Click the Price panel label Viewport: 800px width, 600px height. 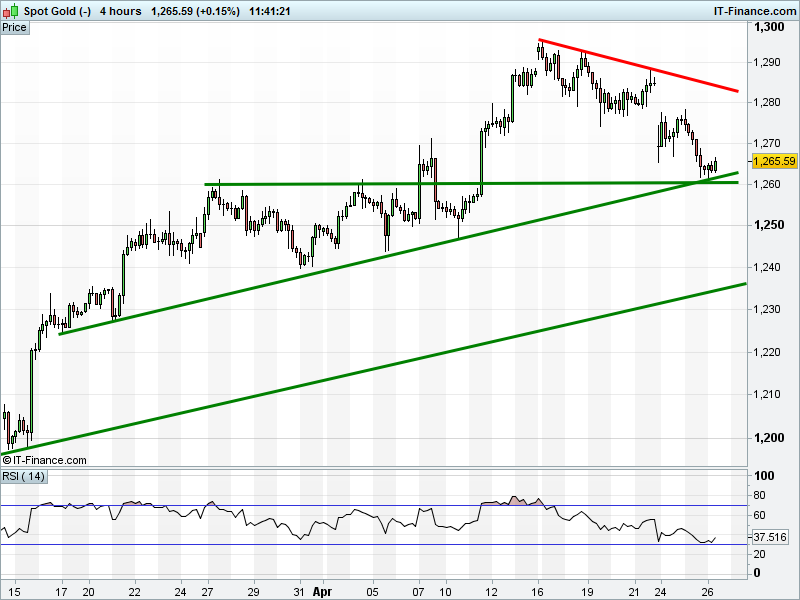pos(14,28)
